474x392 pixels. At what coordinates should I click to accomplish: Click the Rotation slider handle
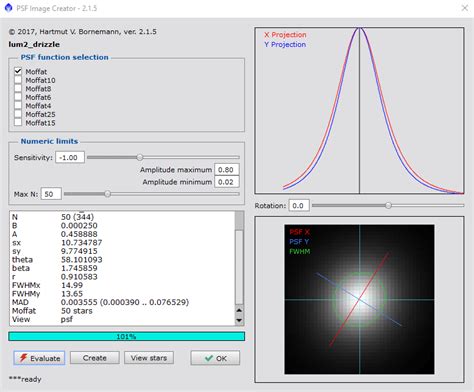[388, 206]
